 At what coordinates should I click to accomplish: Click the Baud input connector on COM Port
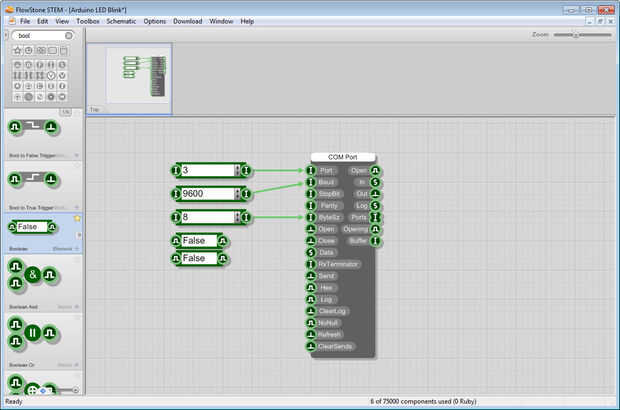pyautogui.click(x=311, y=182)
